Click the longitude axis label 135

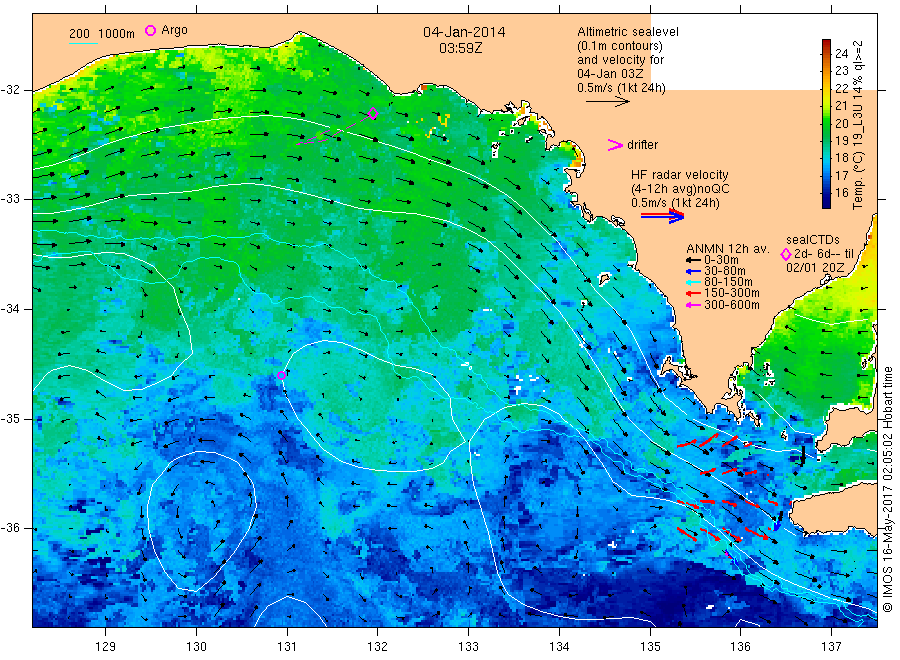tap(650, 647)
